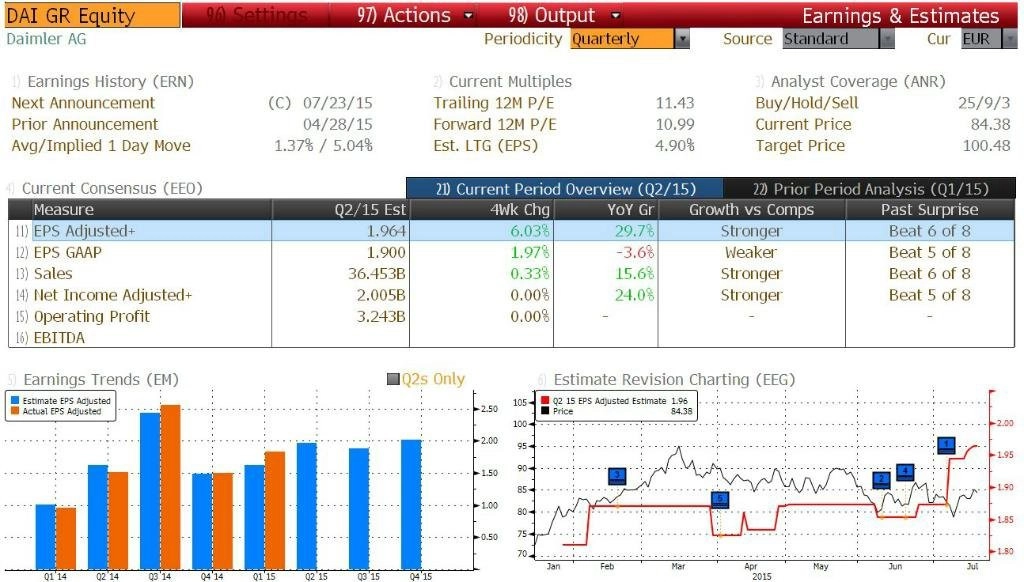
Task: Enable the Q2s Only checkbox
Action: (x=393, y=379)
